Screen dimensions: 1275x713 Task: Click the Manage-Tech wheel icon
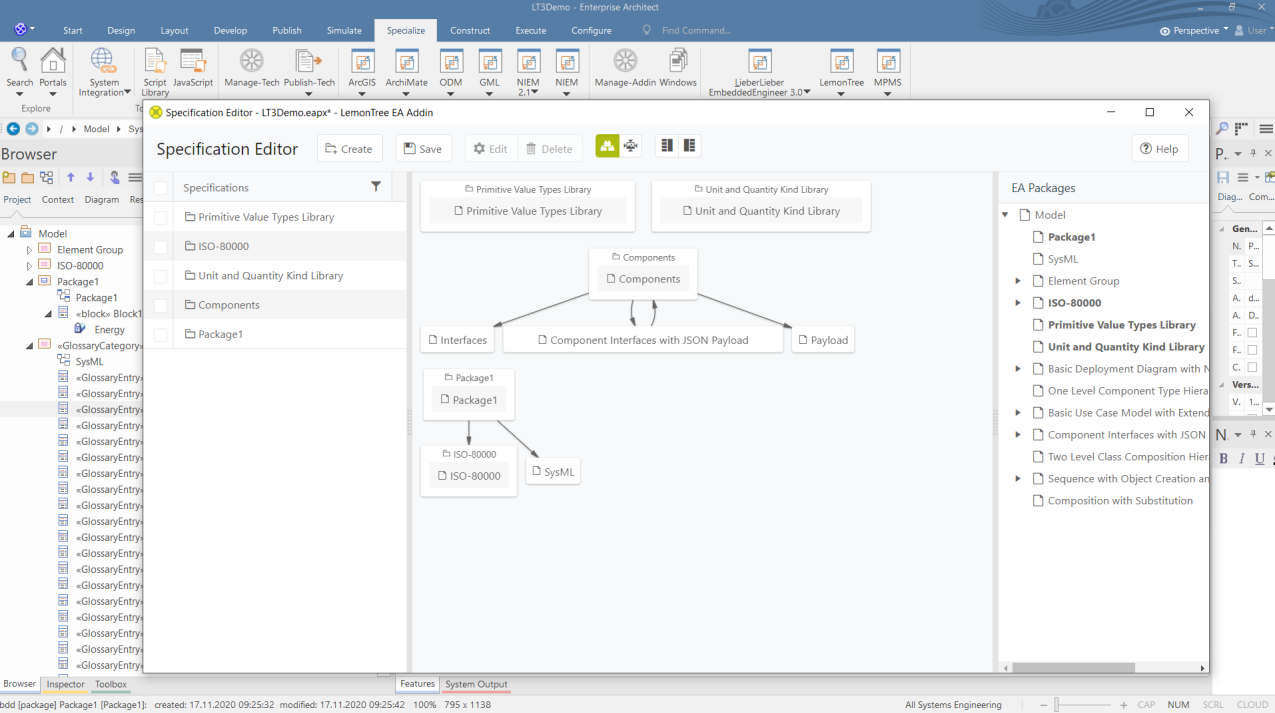(x=251, y=62)
